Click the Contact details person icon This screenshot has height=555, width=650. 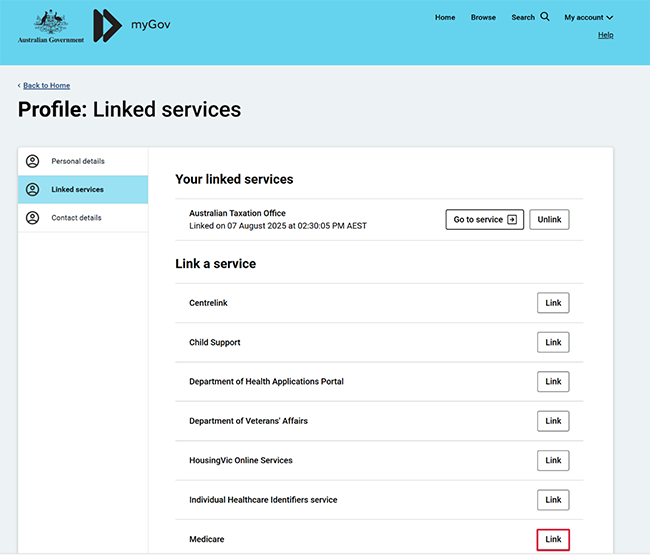click(x=33, y=217)
